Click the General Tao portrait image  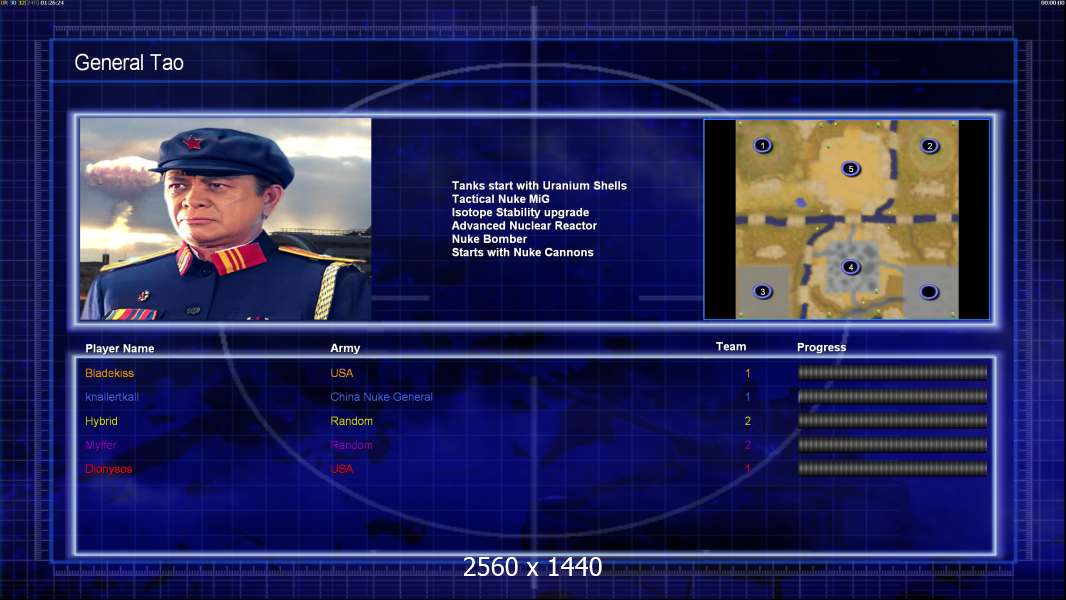(226, 219)
